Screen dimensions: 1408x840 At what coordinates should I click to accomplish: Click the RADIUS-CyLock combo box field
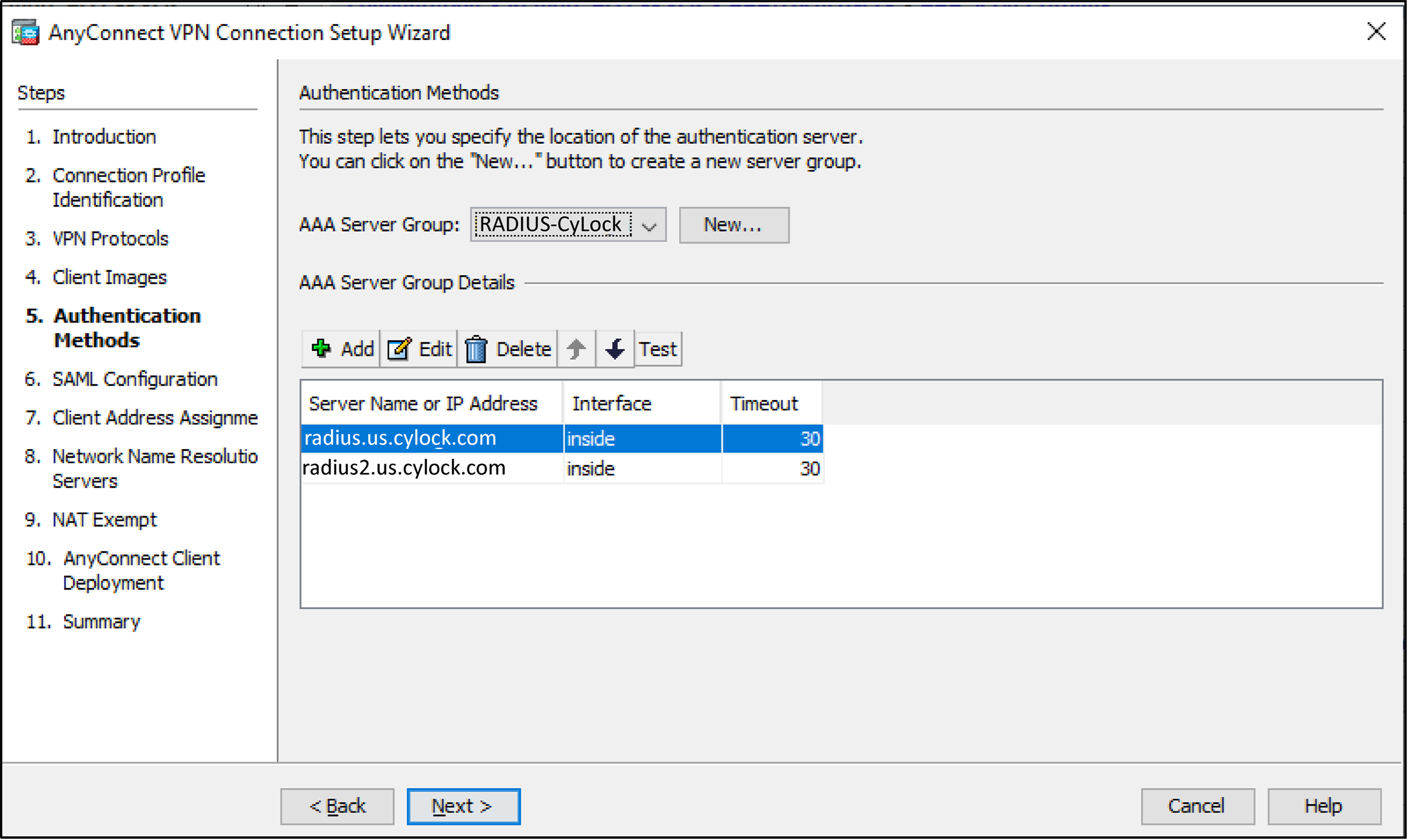pos(553,225)
